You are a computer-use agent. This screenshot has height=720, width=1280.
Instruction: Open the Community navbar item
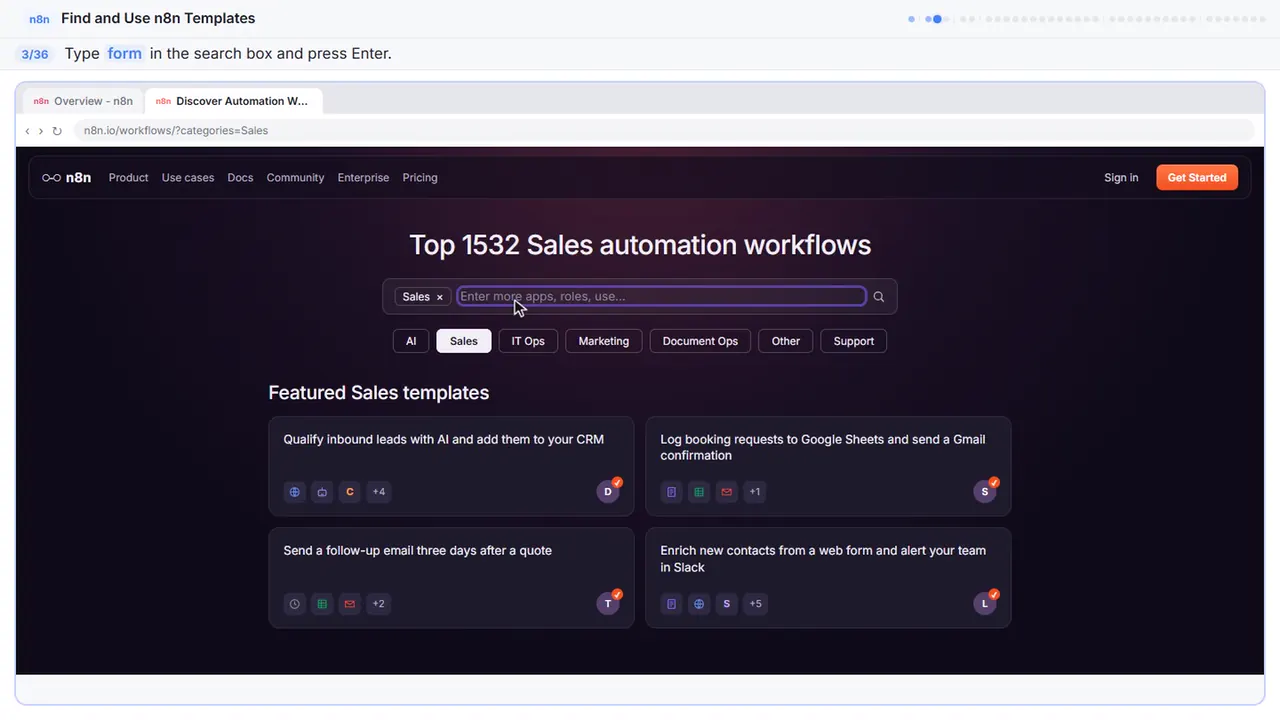pos(295,178)
